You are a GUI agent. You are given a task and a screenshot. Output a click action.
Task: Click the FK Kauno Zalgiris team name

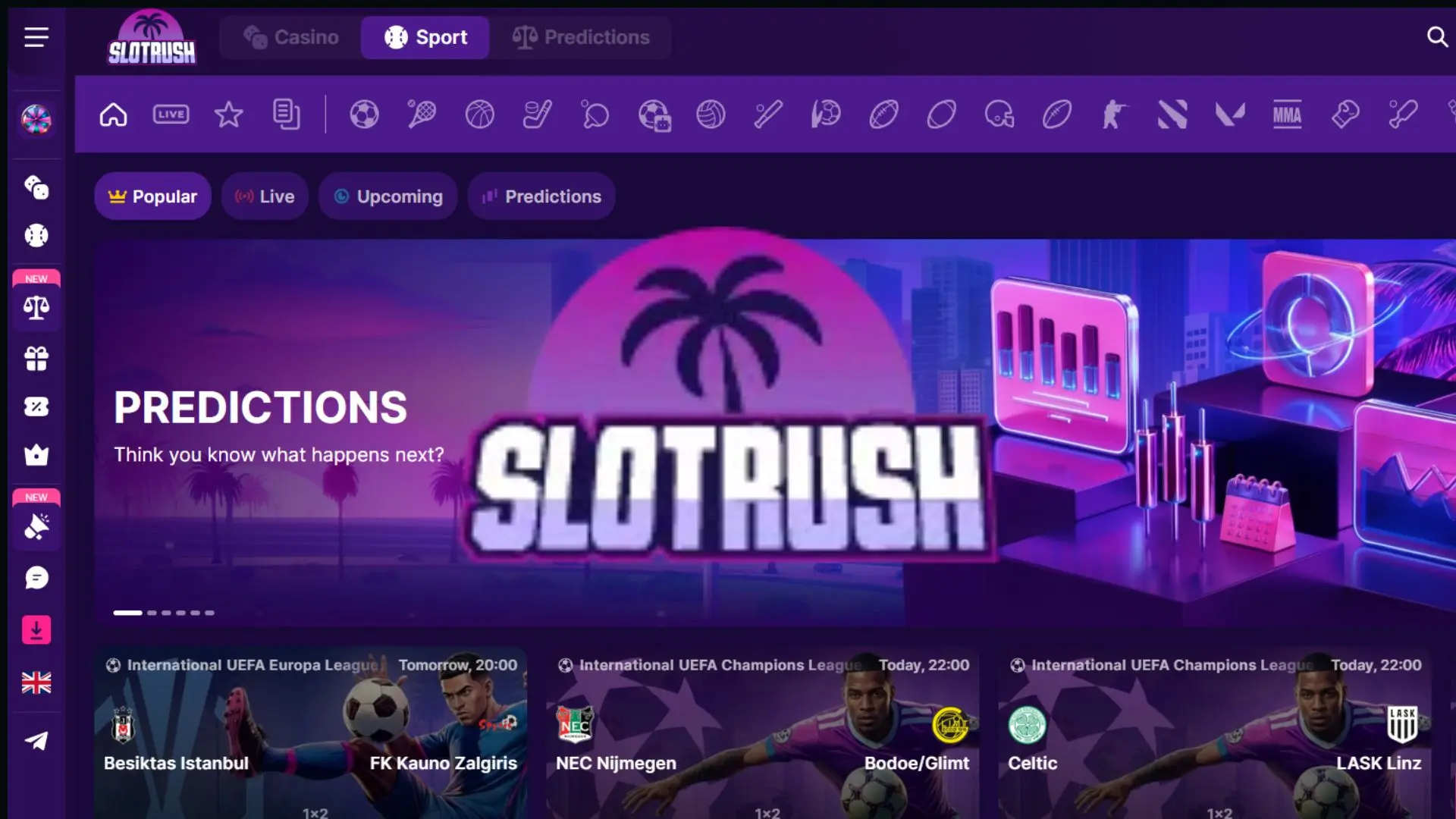point(444,763)
